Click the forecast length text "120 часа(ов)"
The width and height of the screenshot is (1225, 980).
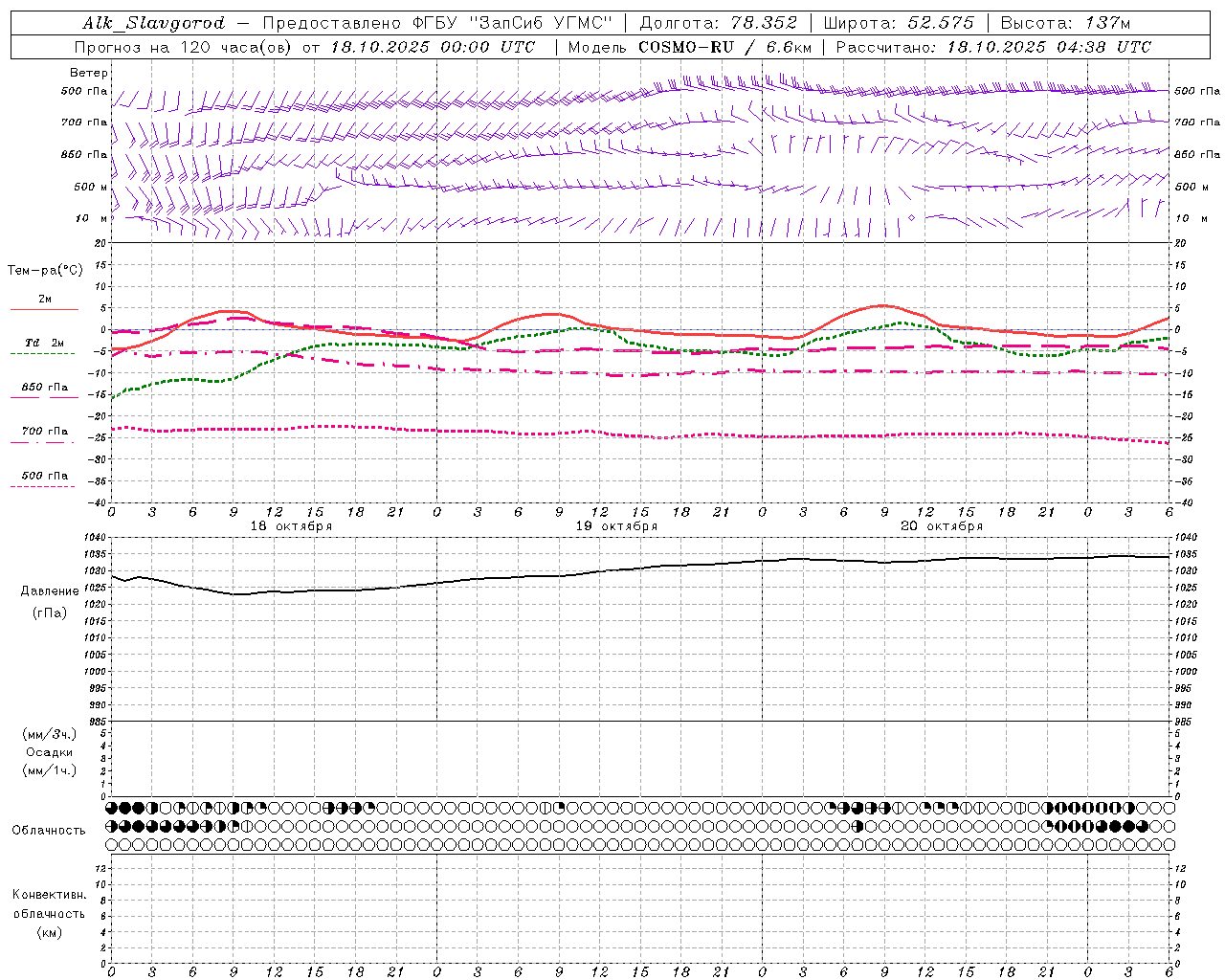pyautogui.click(x=237, y=47)
